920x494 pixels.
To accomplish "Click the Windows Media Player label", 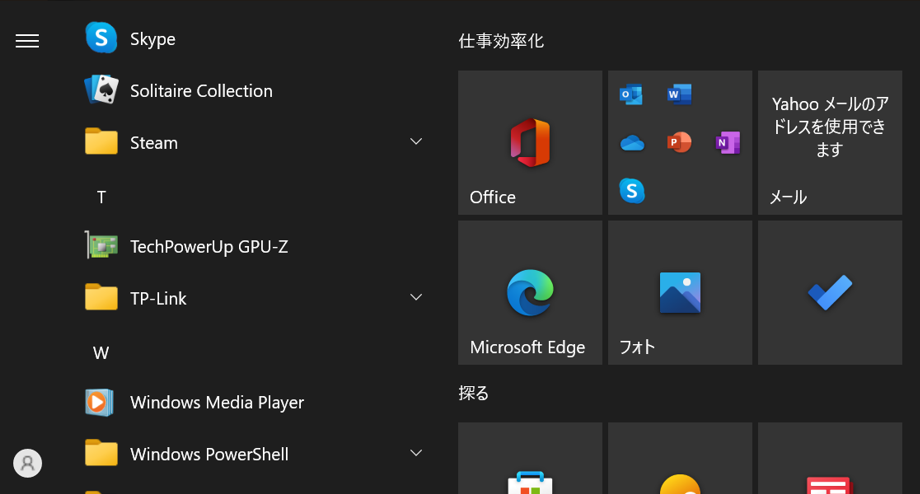I will (x=217, y=402).
